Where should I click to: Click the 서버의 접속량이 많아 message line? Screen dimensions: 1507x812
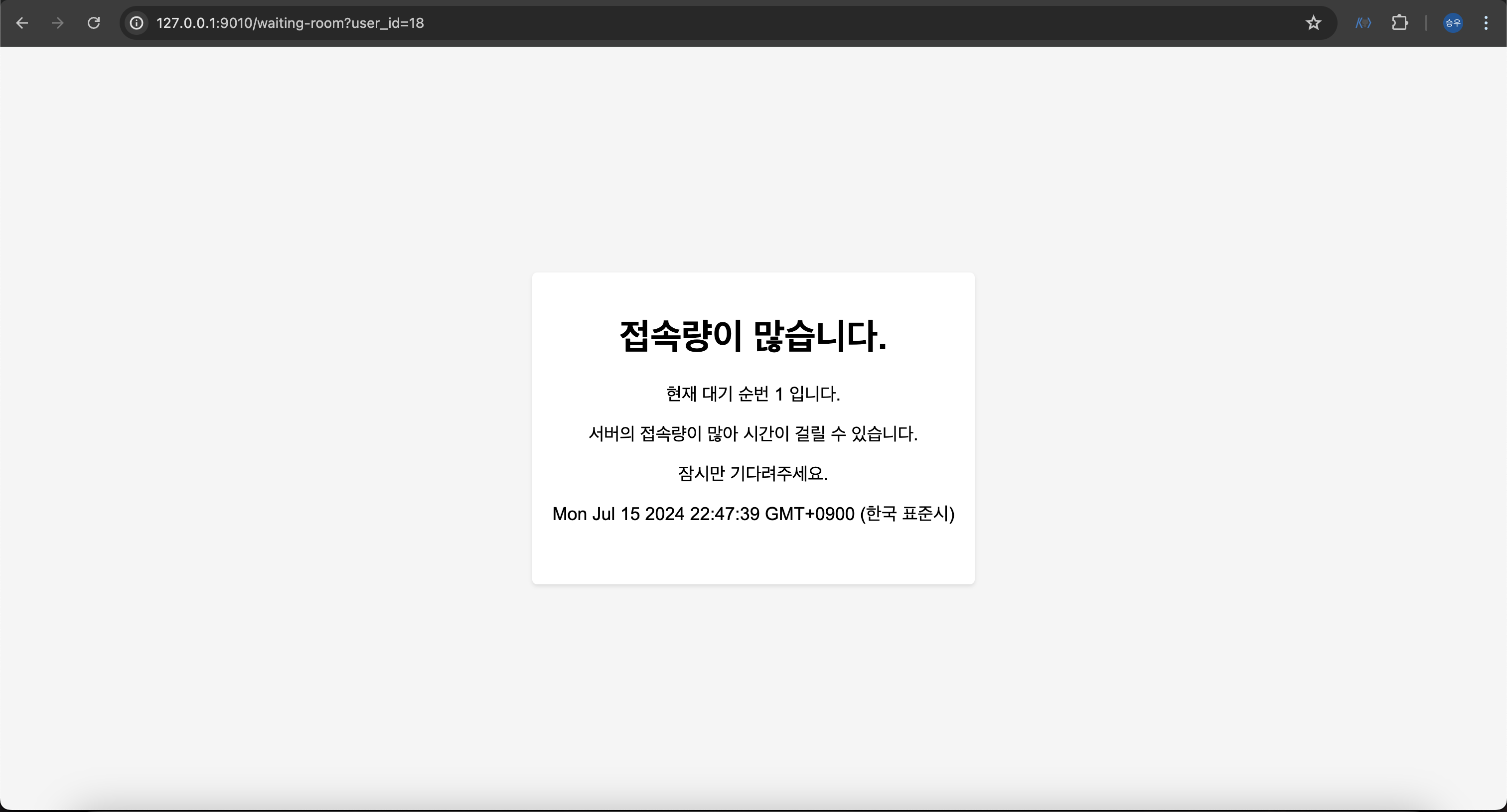pos(753,433)
